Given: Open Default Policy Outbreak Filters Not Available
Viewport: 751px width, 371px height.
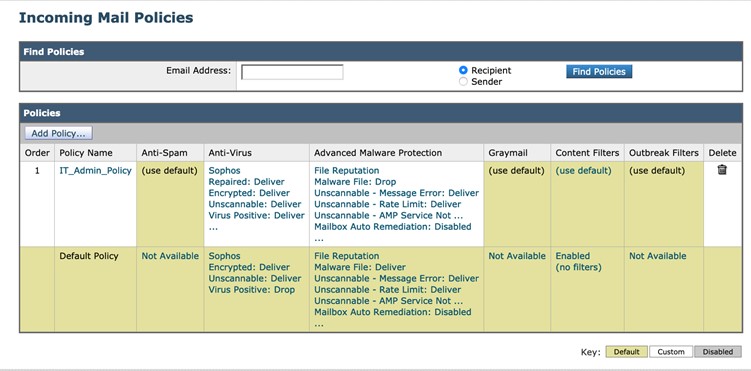Looking at the screenshot, I should pyautogui.click(x=658, y=256).
